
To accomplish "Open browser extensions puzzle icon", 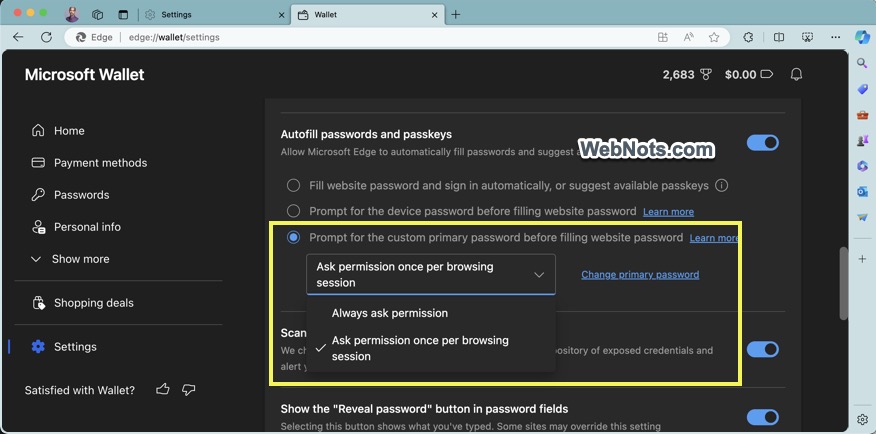I will [x=748, y=37].
